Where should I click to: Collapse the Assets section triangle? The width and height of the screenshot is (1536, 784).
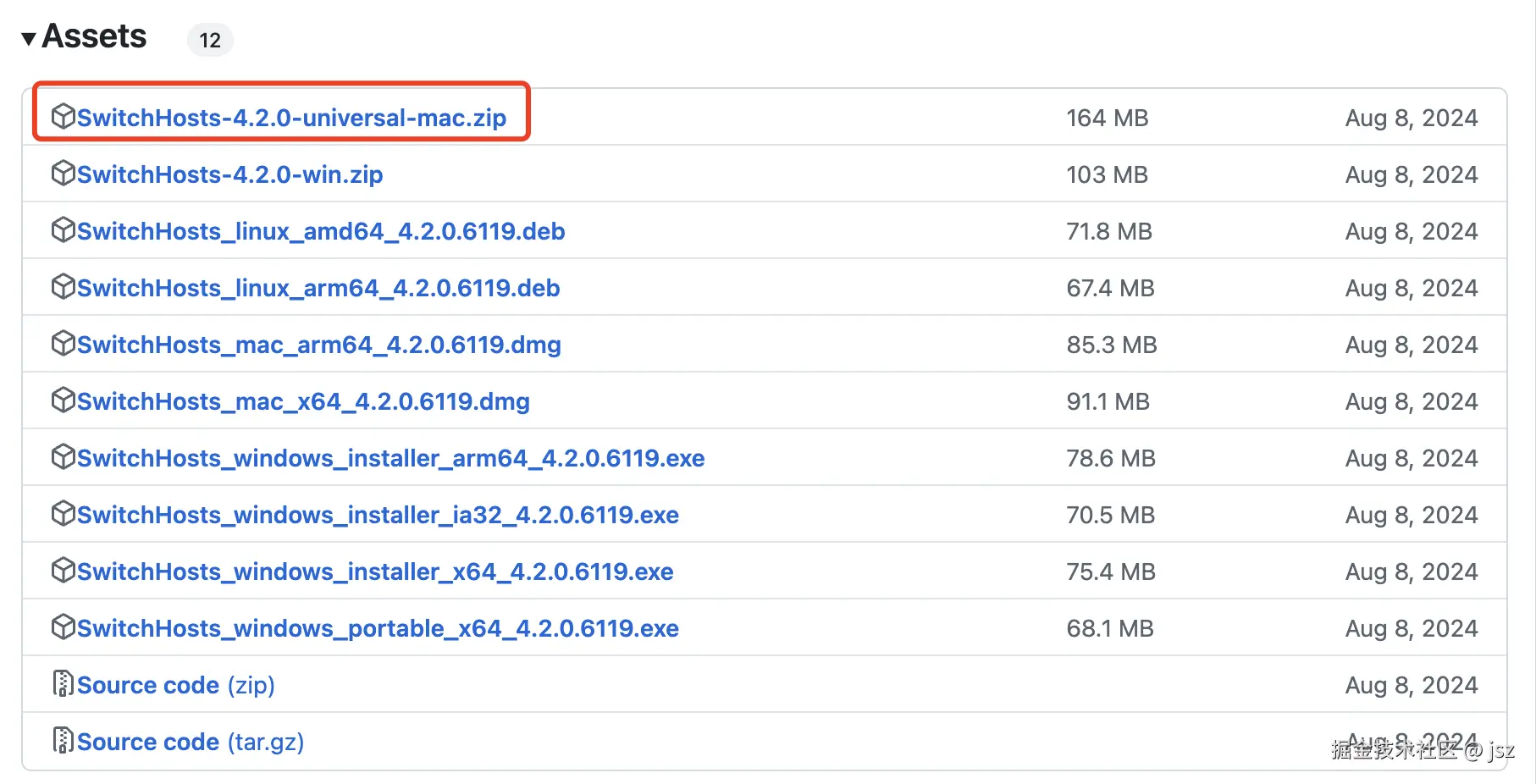click(29, 38)
